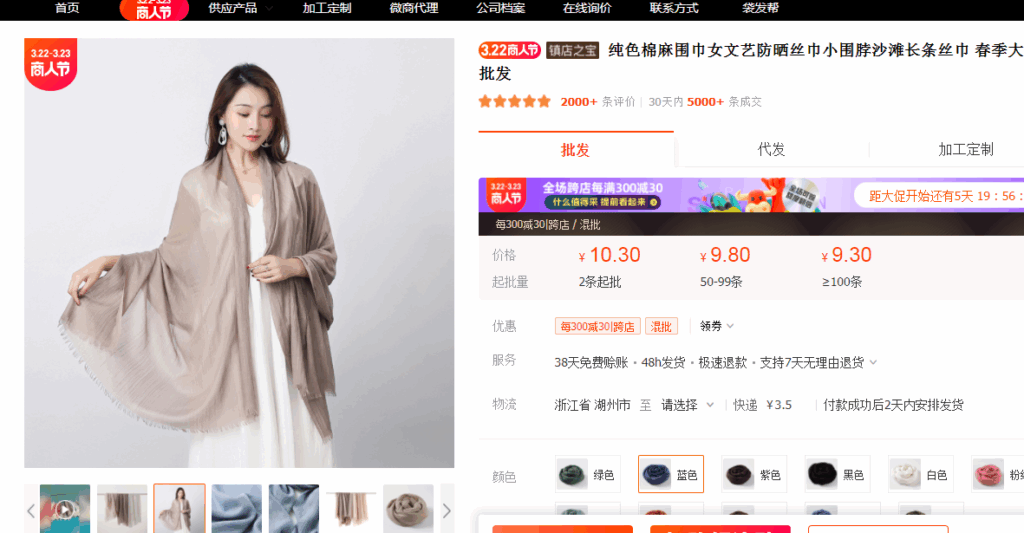The height and width of the screenshot is (533, 1024).
Task: Choose the 绿色 color option
Action: pyautogui.click(x=587, y=474)
